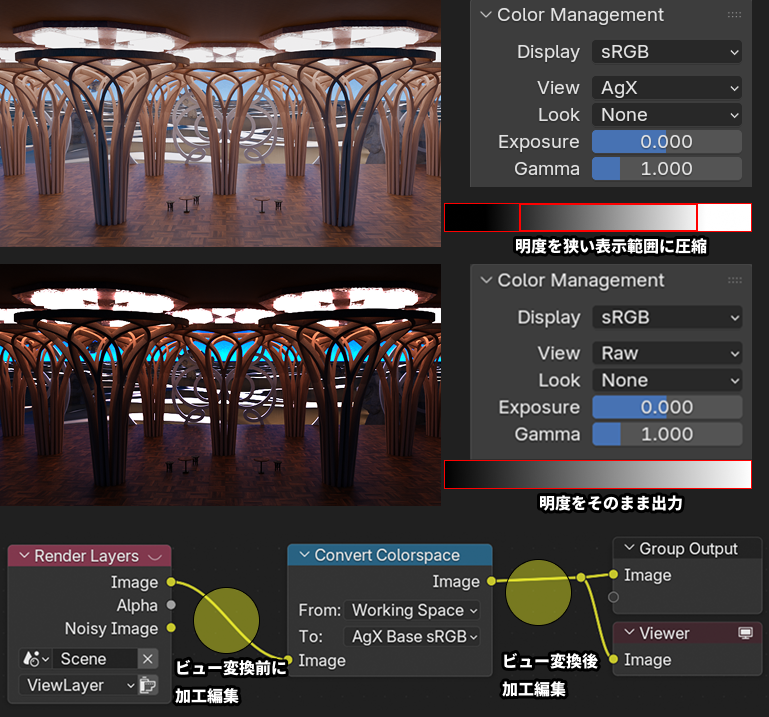
Task: Click the Viewer node Image input socket
Action: (613, 660)
